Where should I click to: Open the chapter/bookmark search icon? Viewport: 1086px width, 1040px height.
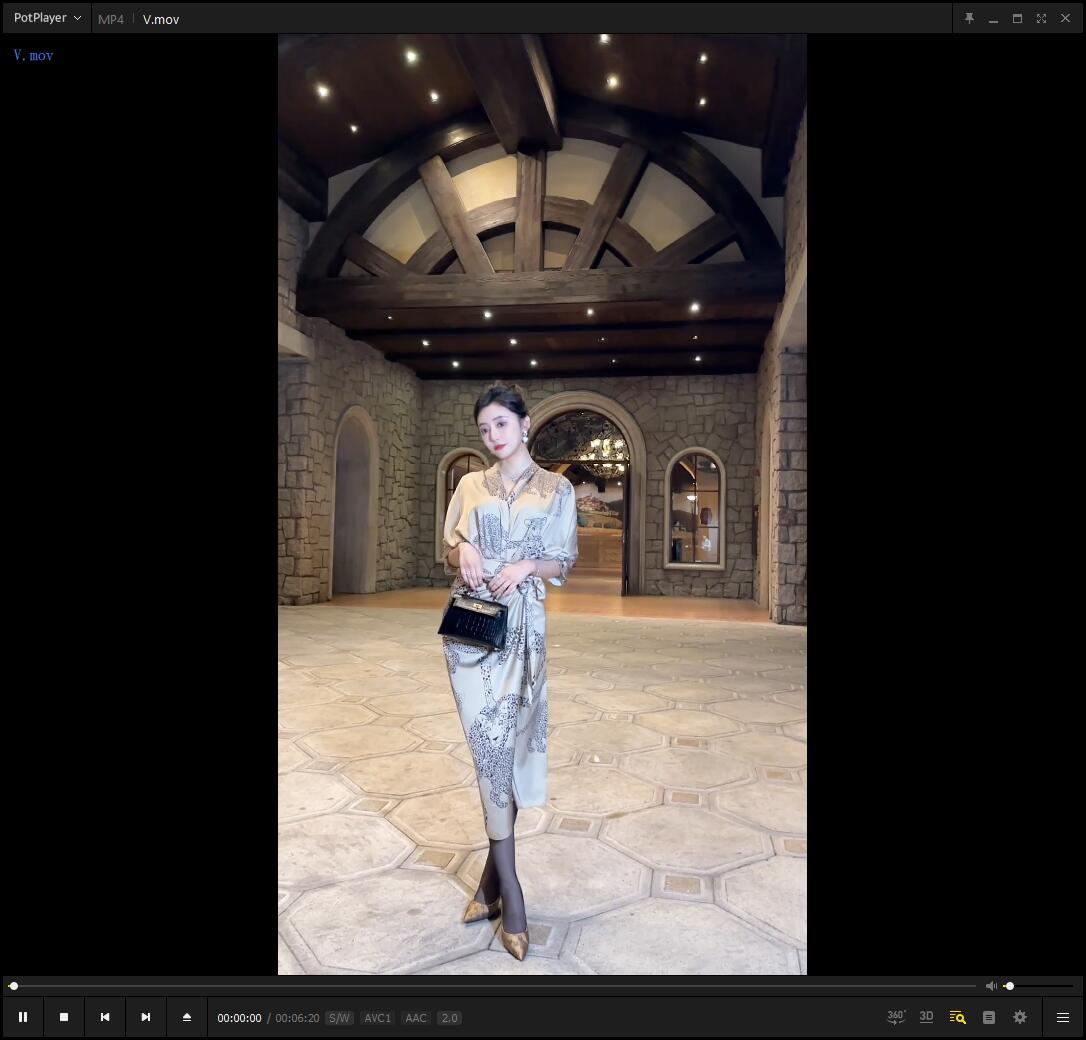957,1017
